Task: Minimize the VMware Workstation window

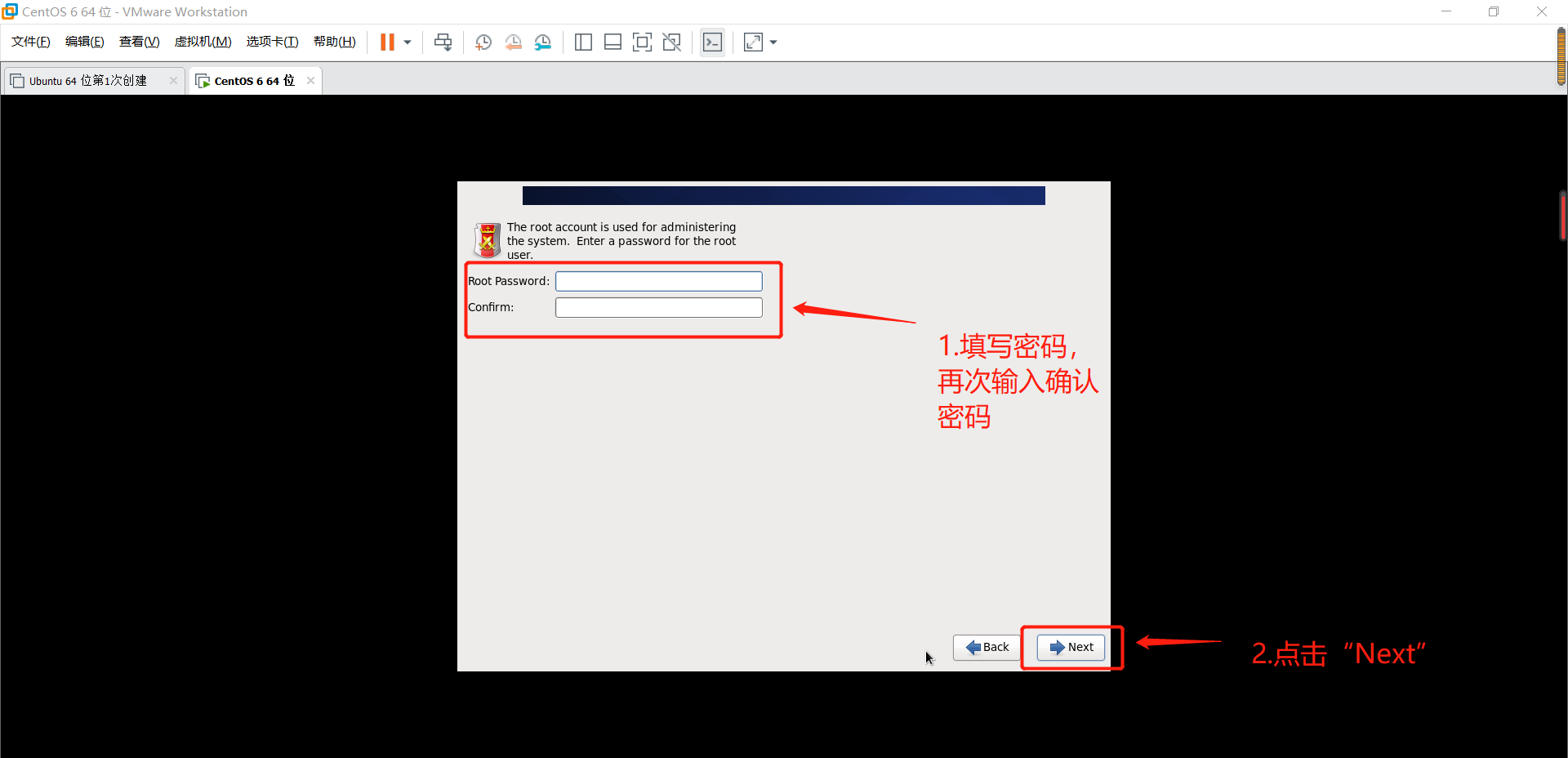Action: point(1446,11)
